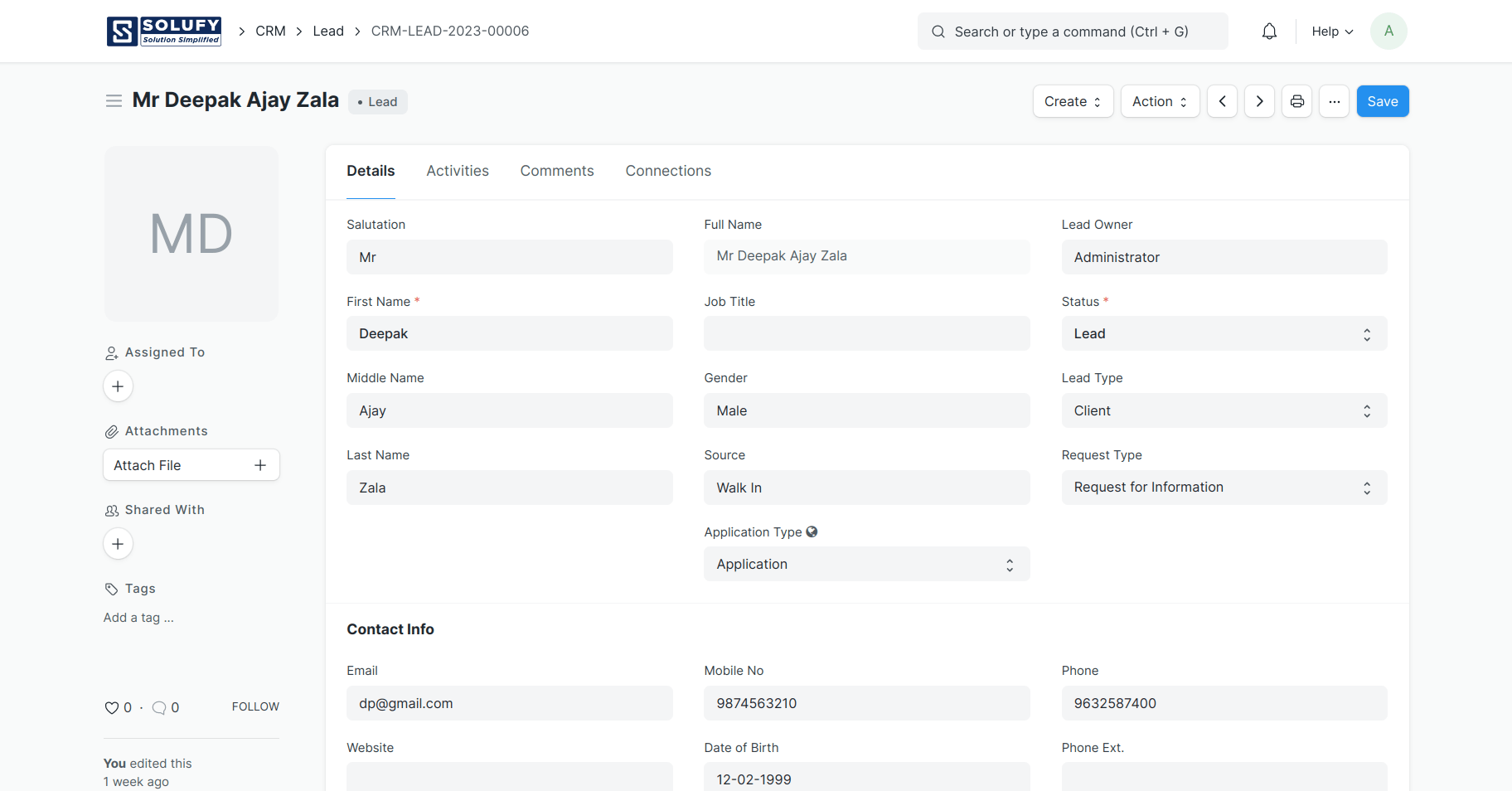Open the user avatar menu

tap(1388, 32)
